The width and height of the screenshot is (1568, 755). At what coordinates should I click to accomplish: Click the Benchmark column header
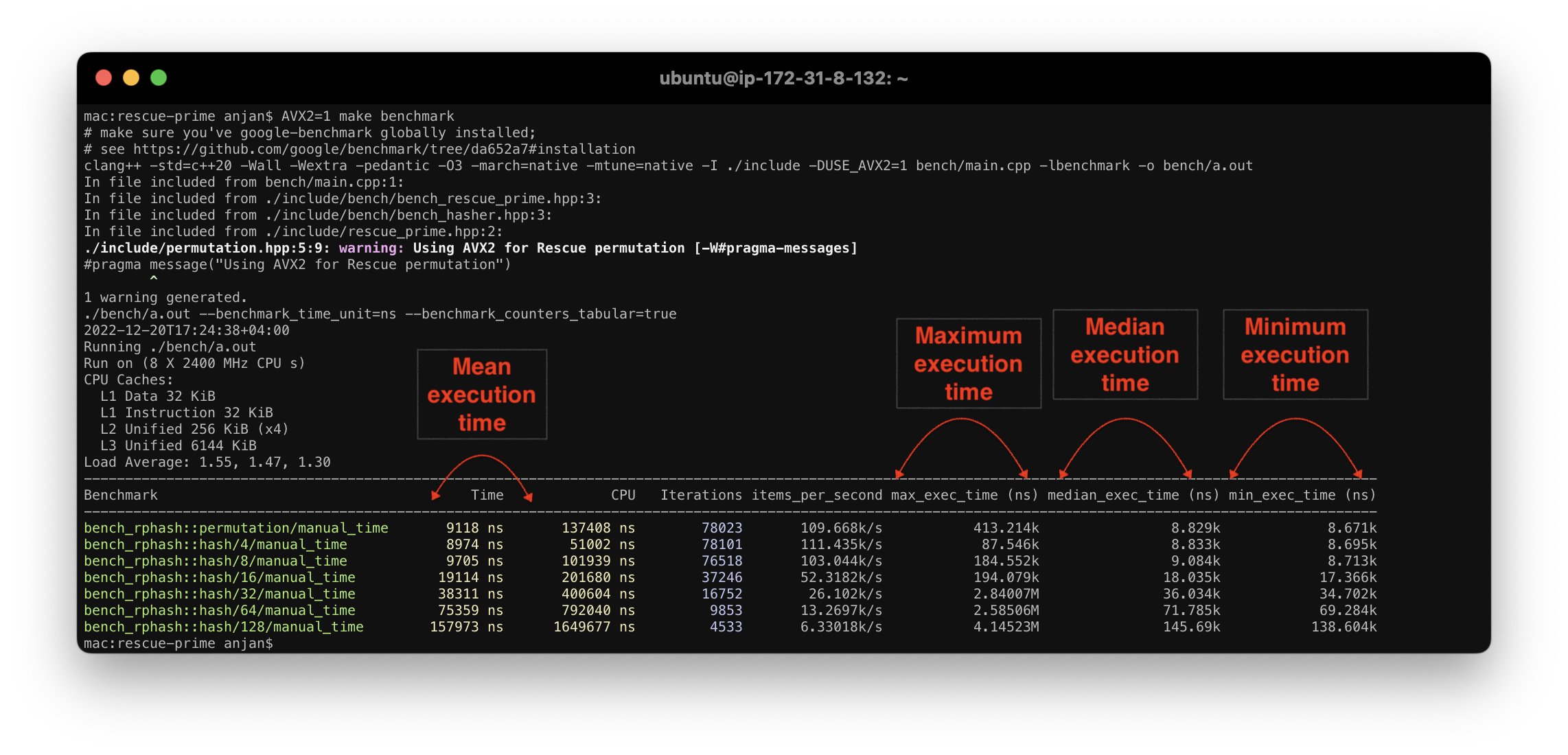tap(121, 495)
